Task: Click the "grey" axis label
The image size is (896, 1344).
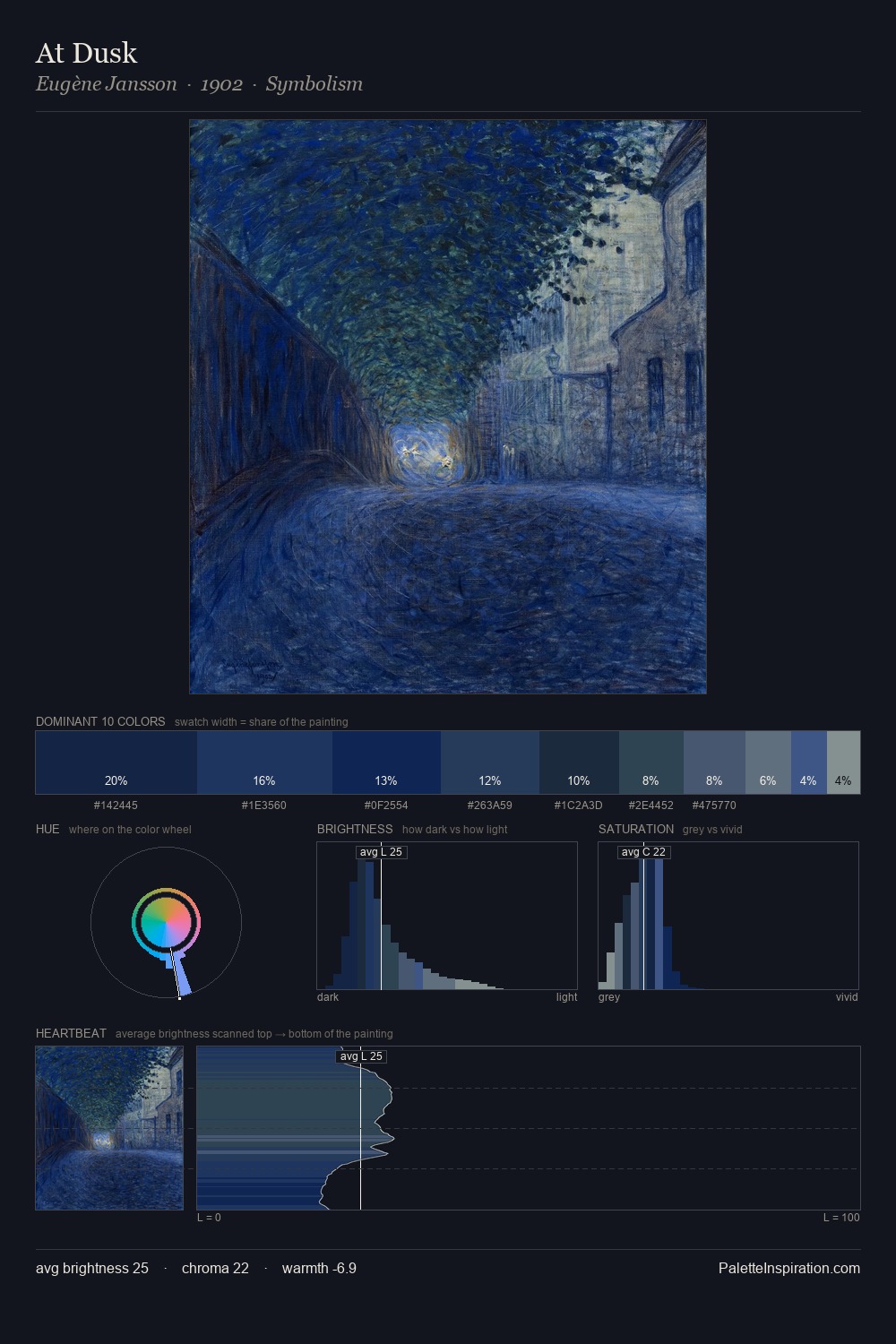Action: 609,997
